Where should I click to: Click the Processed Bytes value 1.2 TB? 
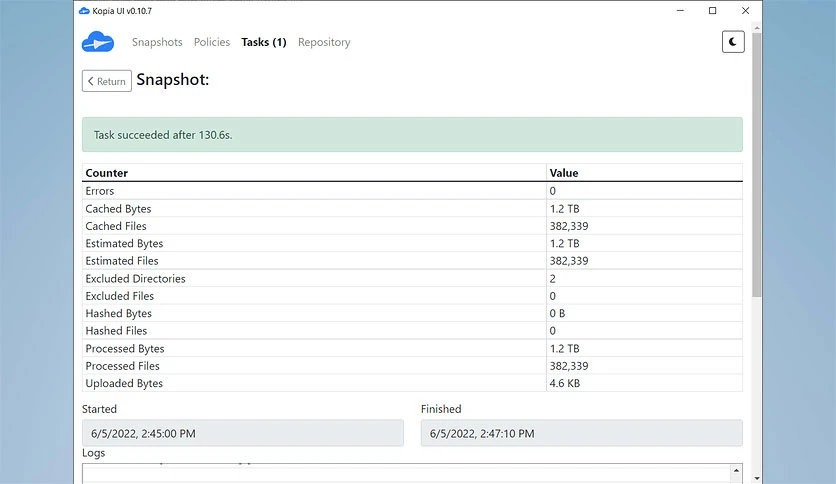click(x=564, y=348)
